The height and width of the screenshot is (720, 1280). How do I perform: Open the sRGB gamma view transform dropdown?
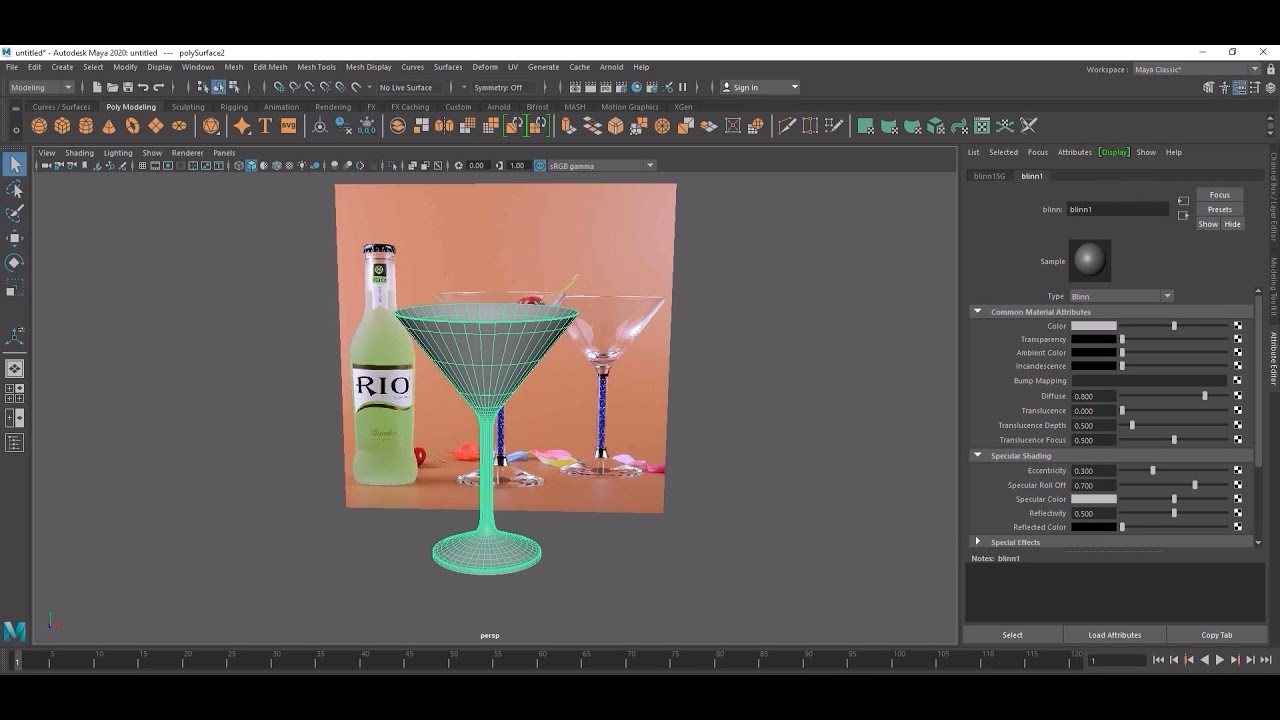click(x=601, y=166)
